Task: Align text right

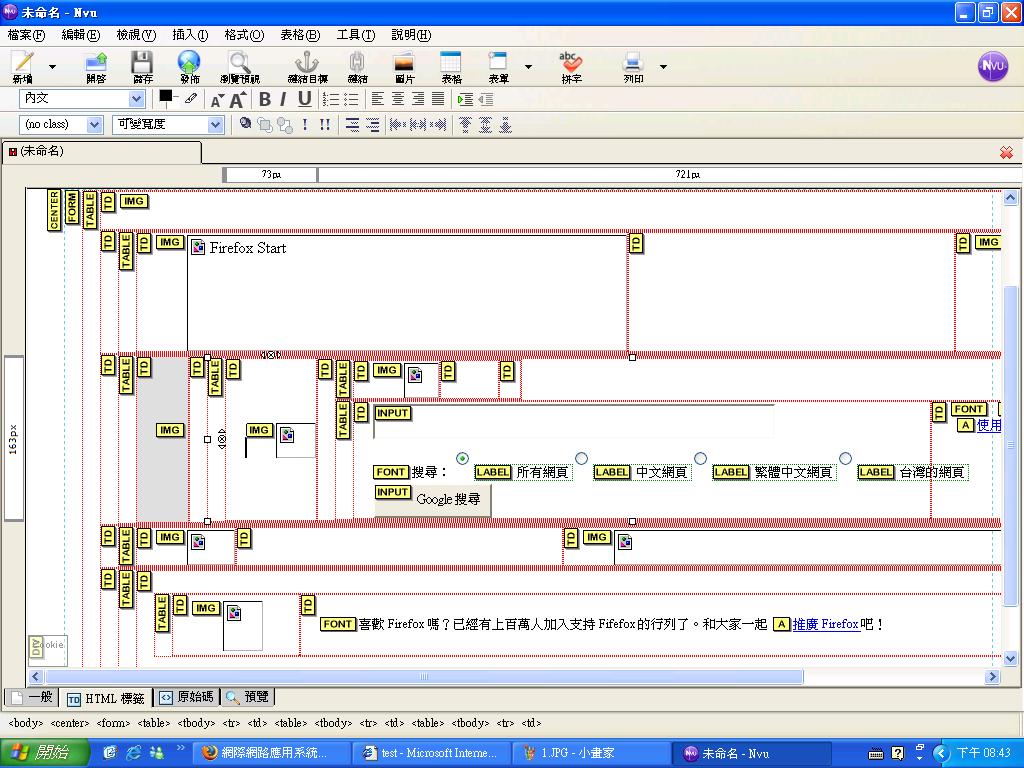Action: (x=418, y=99)
